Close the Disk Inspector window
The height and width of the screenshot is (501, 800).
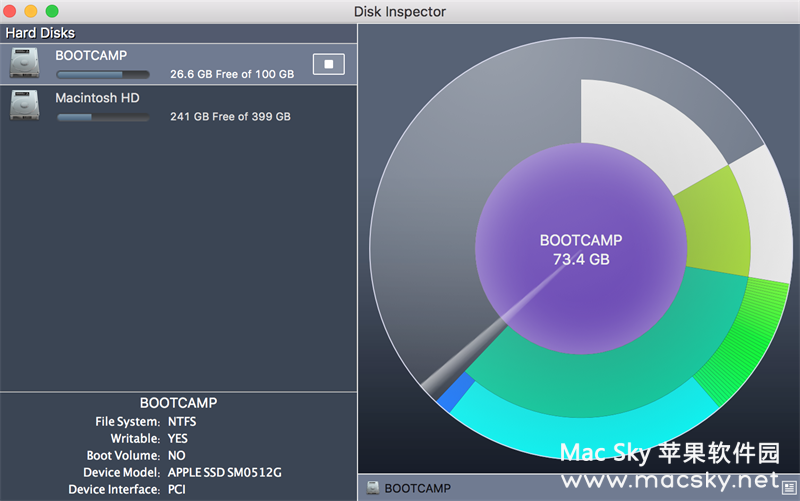(10, 11)
